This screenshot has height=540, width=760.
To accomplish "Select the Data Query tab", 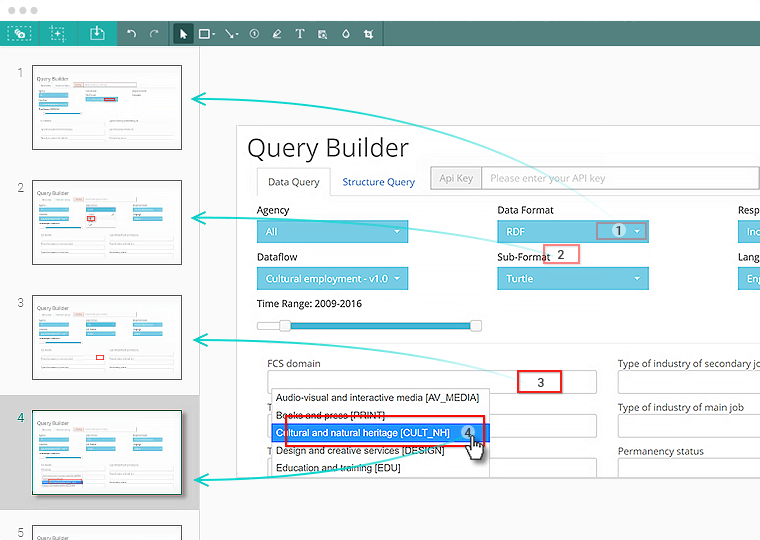I will pos(293,182).
